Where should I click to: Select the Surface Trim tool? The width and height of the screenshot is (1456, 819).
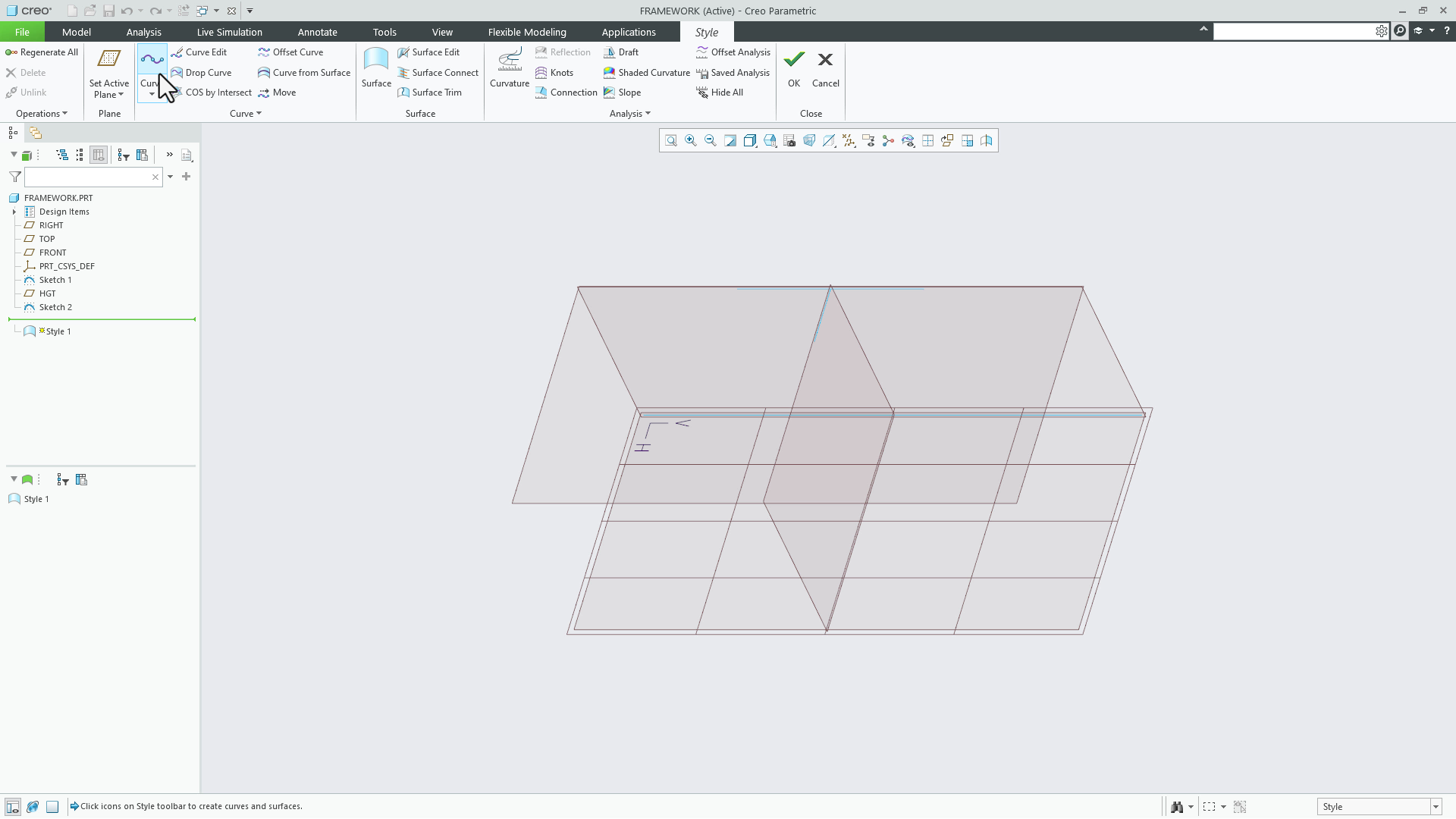429,93
